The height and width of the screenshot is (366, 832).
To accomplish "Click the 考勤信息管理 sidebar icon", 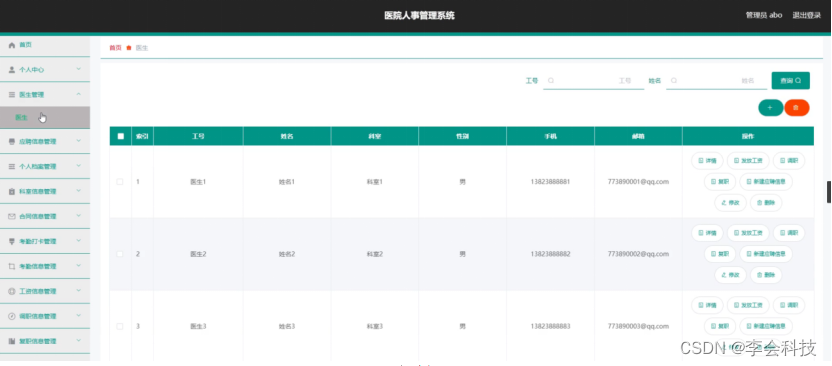I will click(12, 266).
